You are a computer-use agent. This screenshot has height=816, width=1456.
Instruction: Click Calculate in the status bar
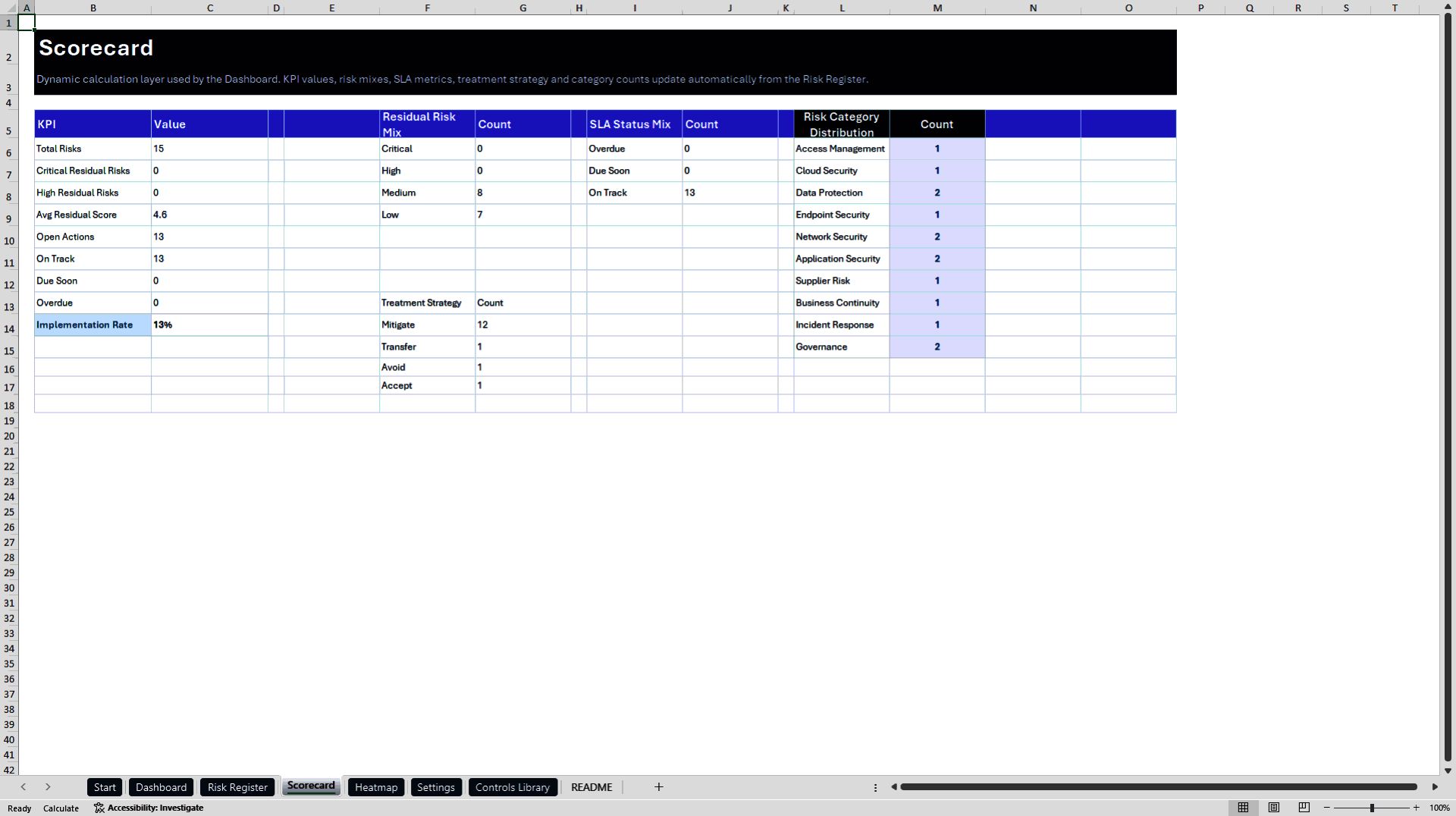[61, 808]
